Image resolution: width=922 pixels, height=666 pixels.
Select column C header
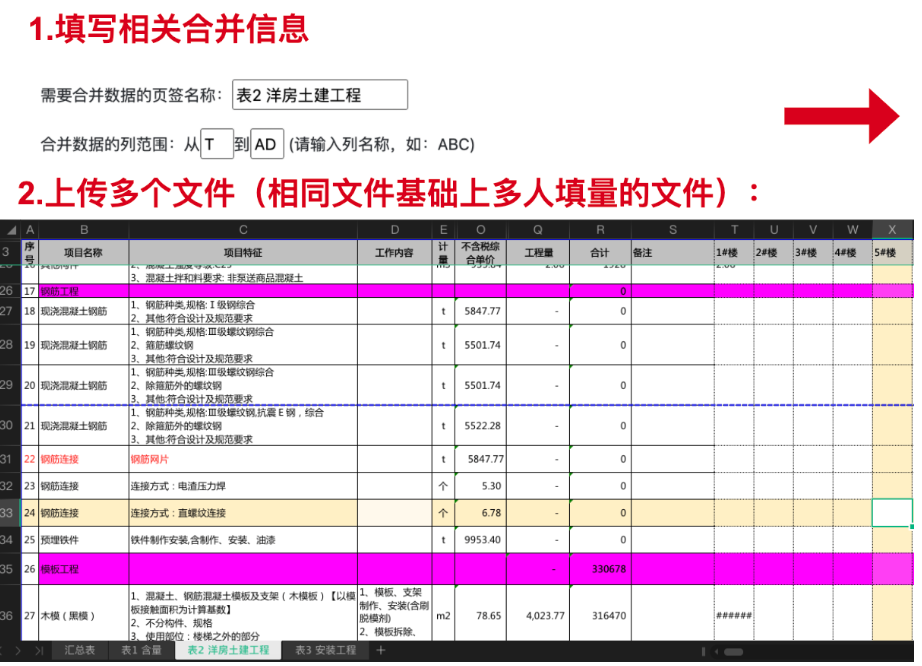pos(242,231)
